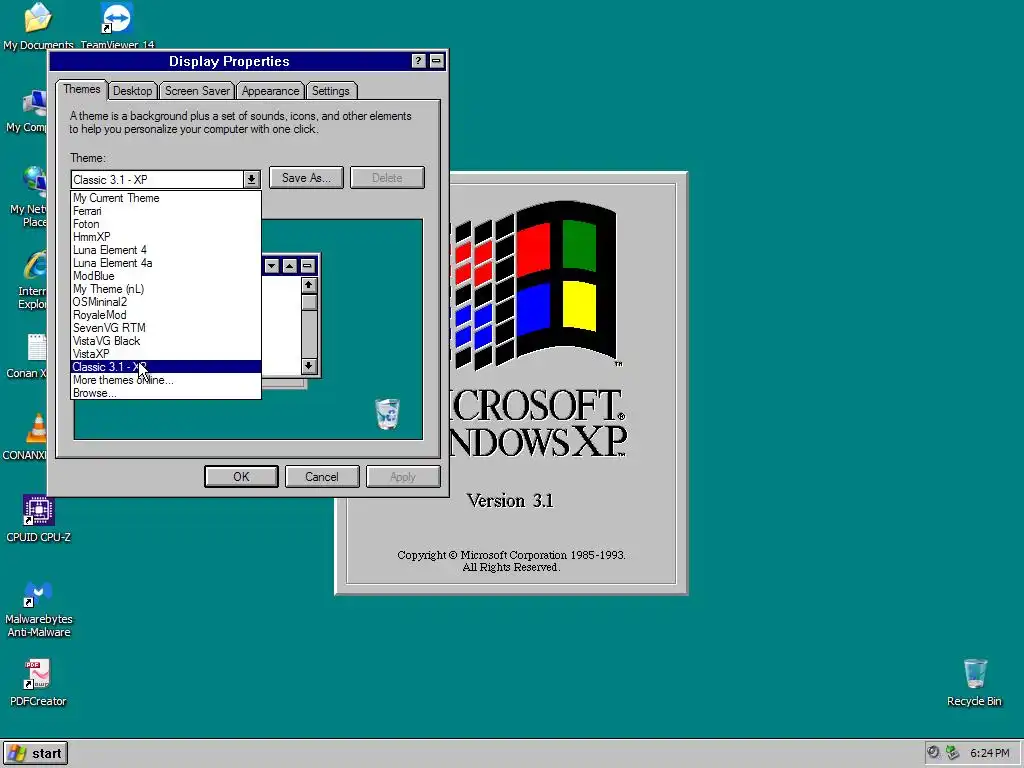
Task: Click the preview scrollbar up arrow
Action: 309,285
